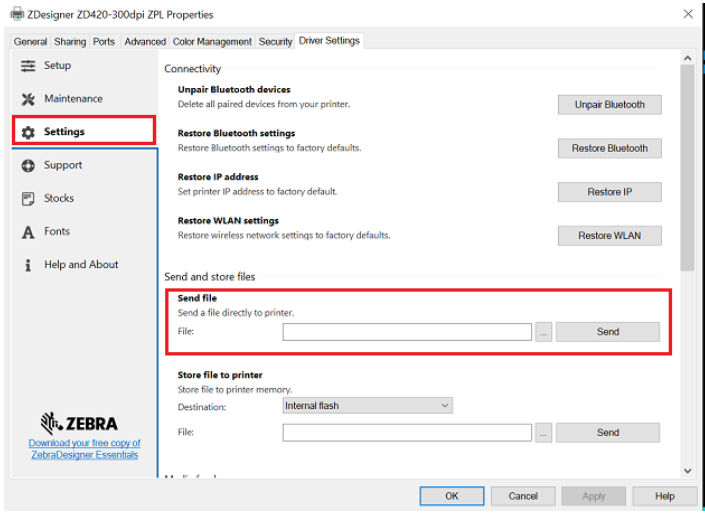Viewport: 705px width, 516px height.
Task: Click the Maintenance wrench icon
Action: pos(28,99)
